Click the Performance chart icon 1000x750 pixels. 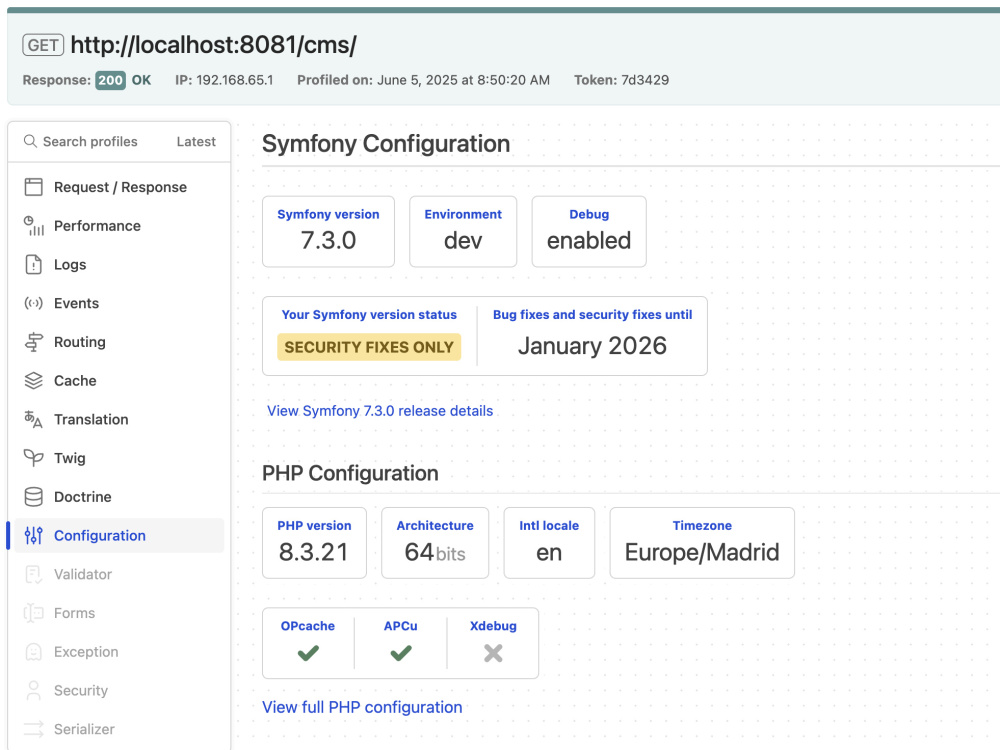point(33,226)
